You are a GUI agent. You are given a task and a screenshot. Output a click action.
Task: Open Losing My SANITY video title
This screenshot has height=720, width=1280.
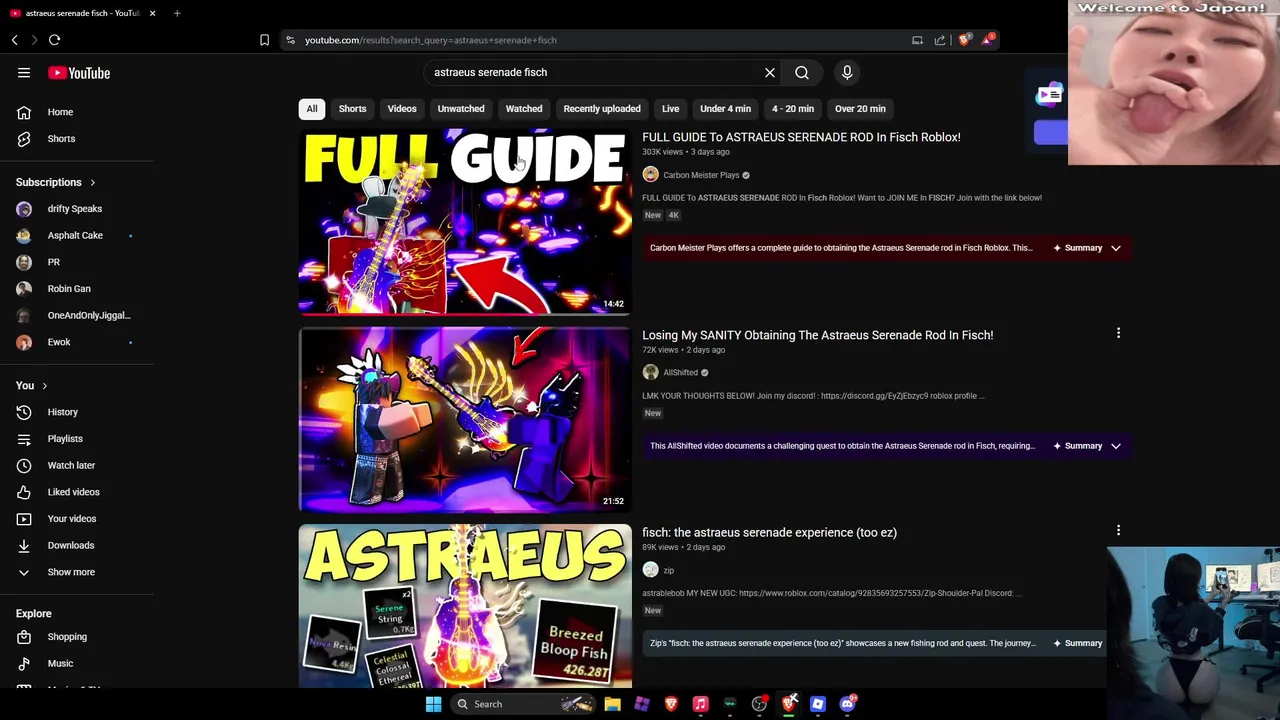(x=817, y=335)
